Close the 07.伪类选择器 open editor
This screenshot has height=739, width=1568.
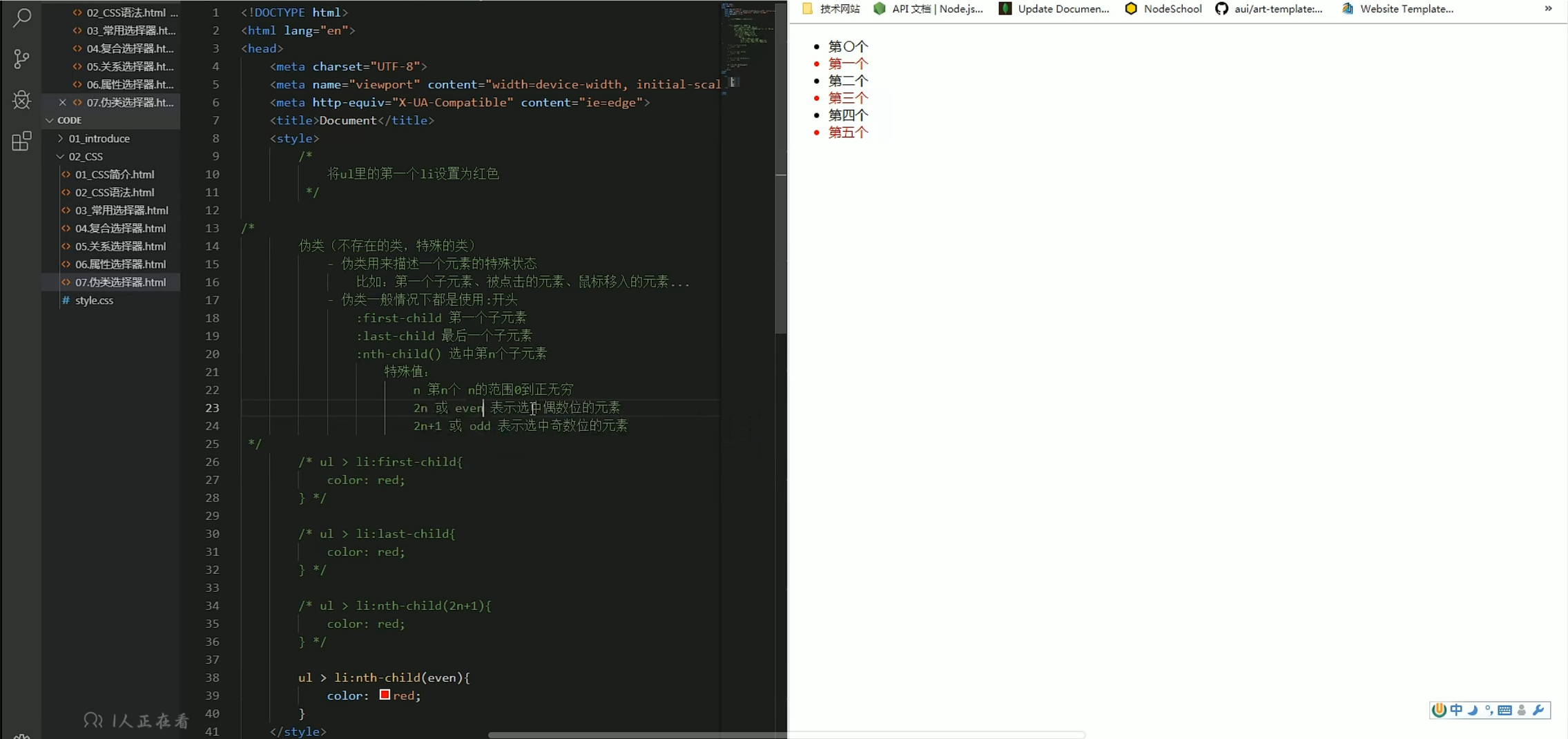click(x=63, y=102)
